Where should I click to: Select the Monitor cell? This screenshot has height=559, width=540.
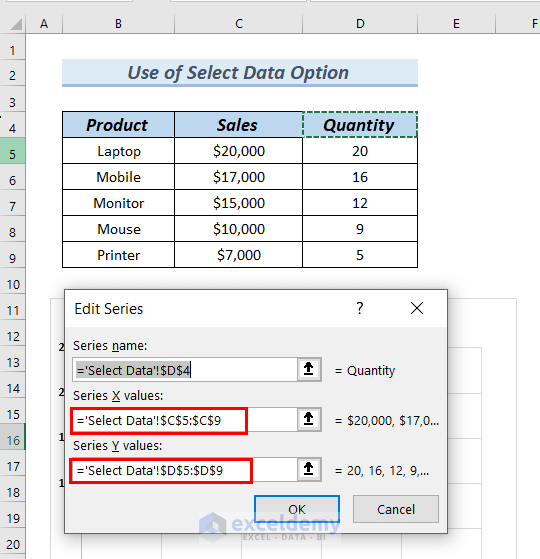[x=118, y=203]
